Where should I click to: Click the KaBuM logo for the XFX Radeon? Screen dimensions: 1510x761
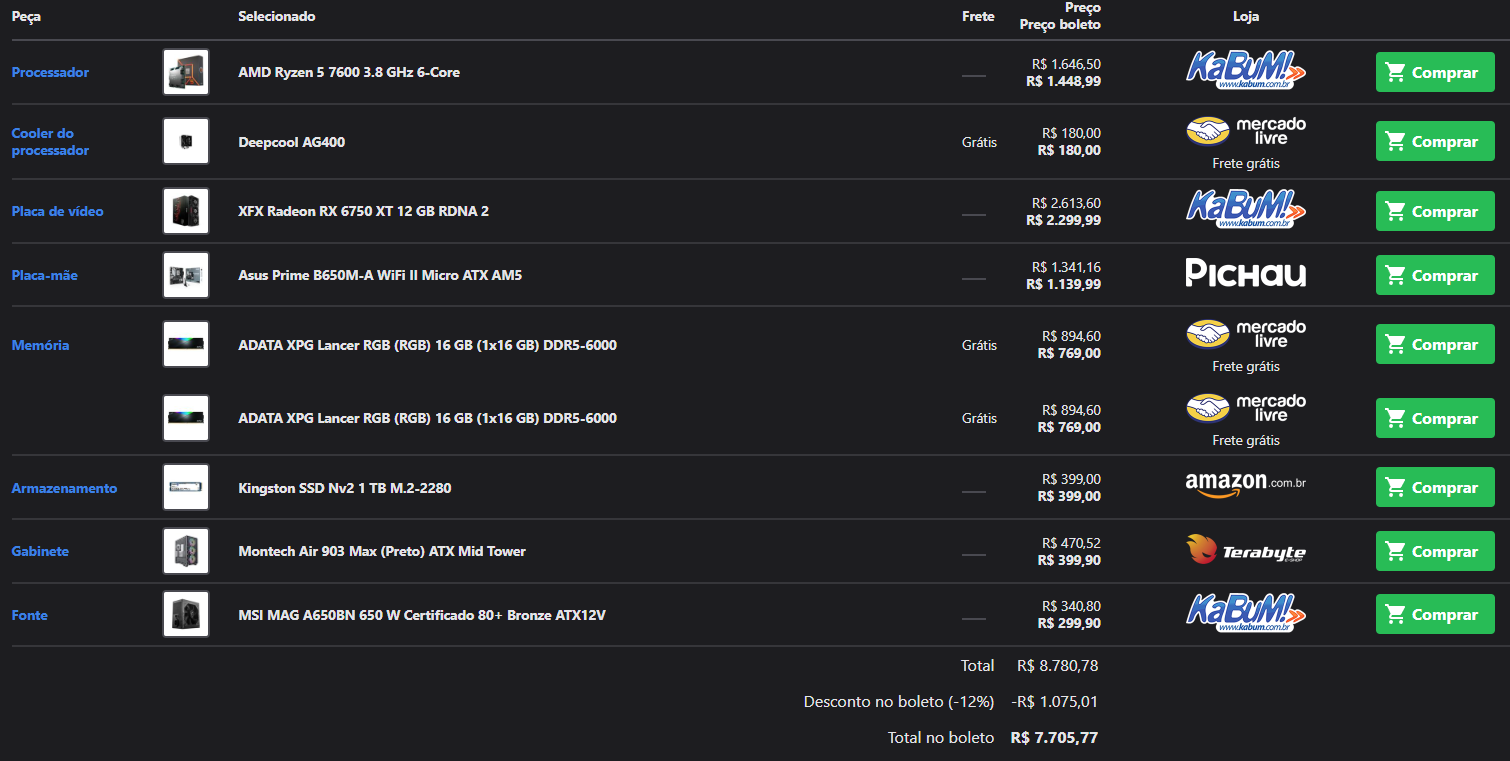click(1246, 209)
